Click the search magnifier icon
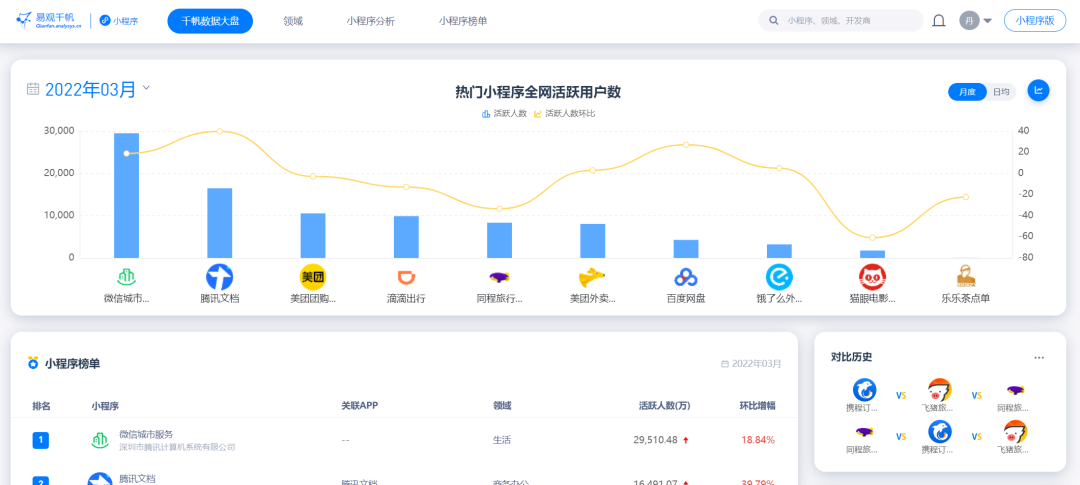Viewport: 1080px width, 485px height. pyautogui.click(x=773, y=21)
